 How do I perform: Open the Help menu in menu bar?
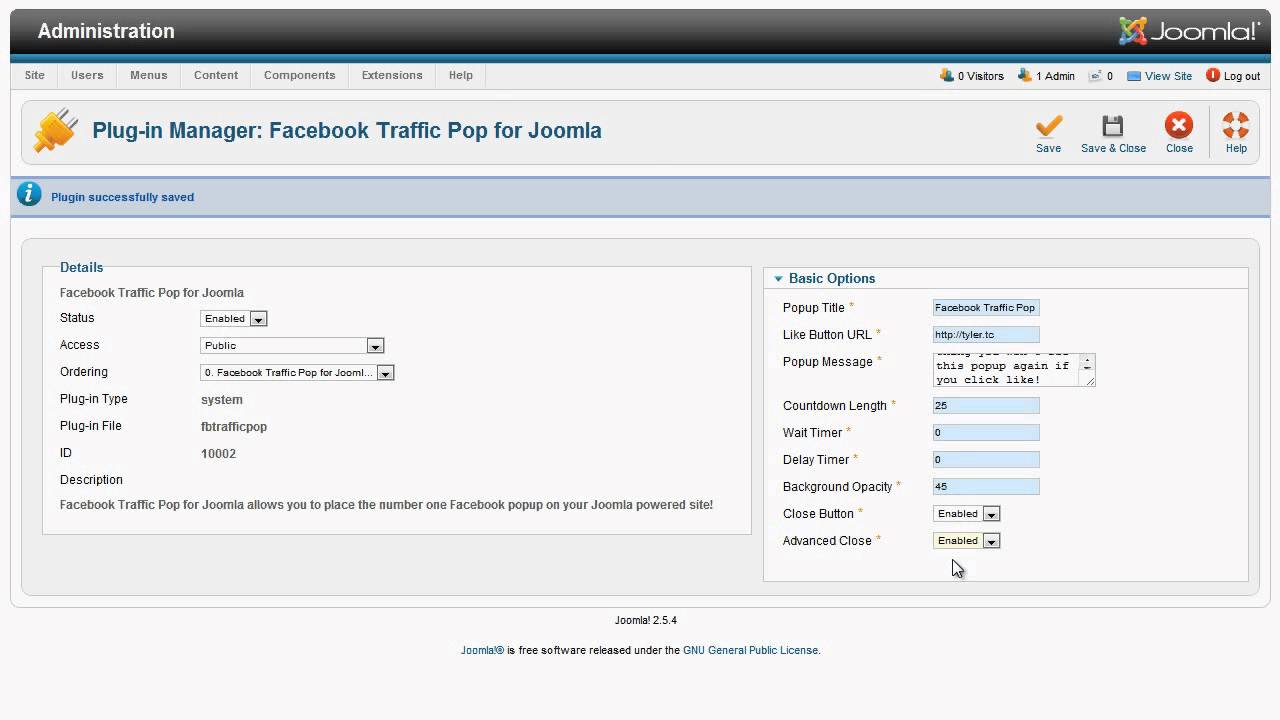[x=461, y=75]
